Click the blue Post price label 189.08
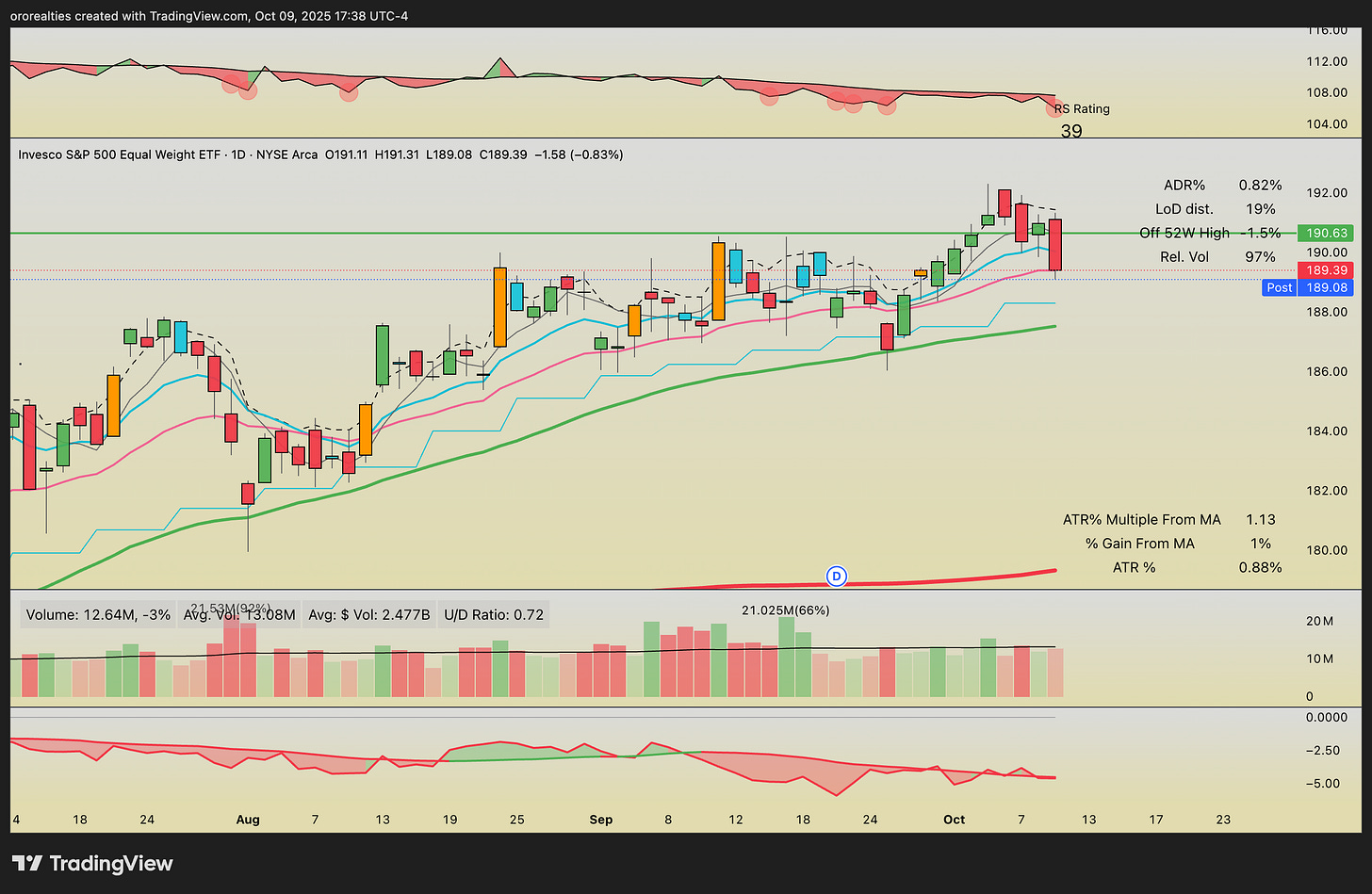1372x894 pixels. [x=1307, y=287]
